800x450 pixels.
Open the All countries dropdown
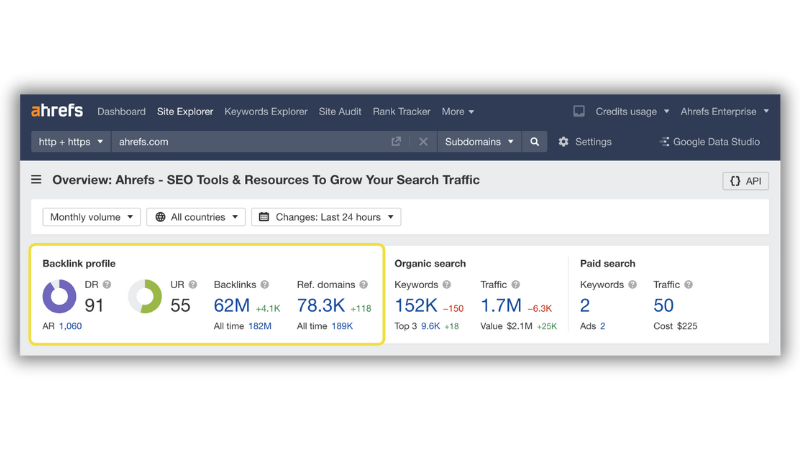196,217
